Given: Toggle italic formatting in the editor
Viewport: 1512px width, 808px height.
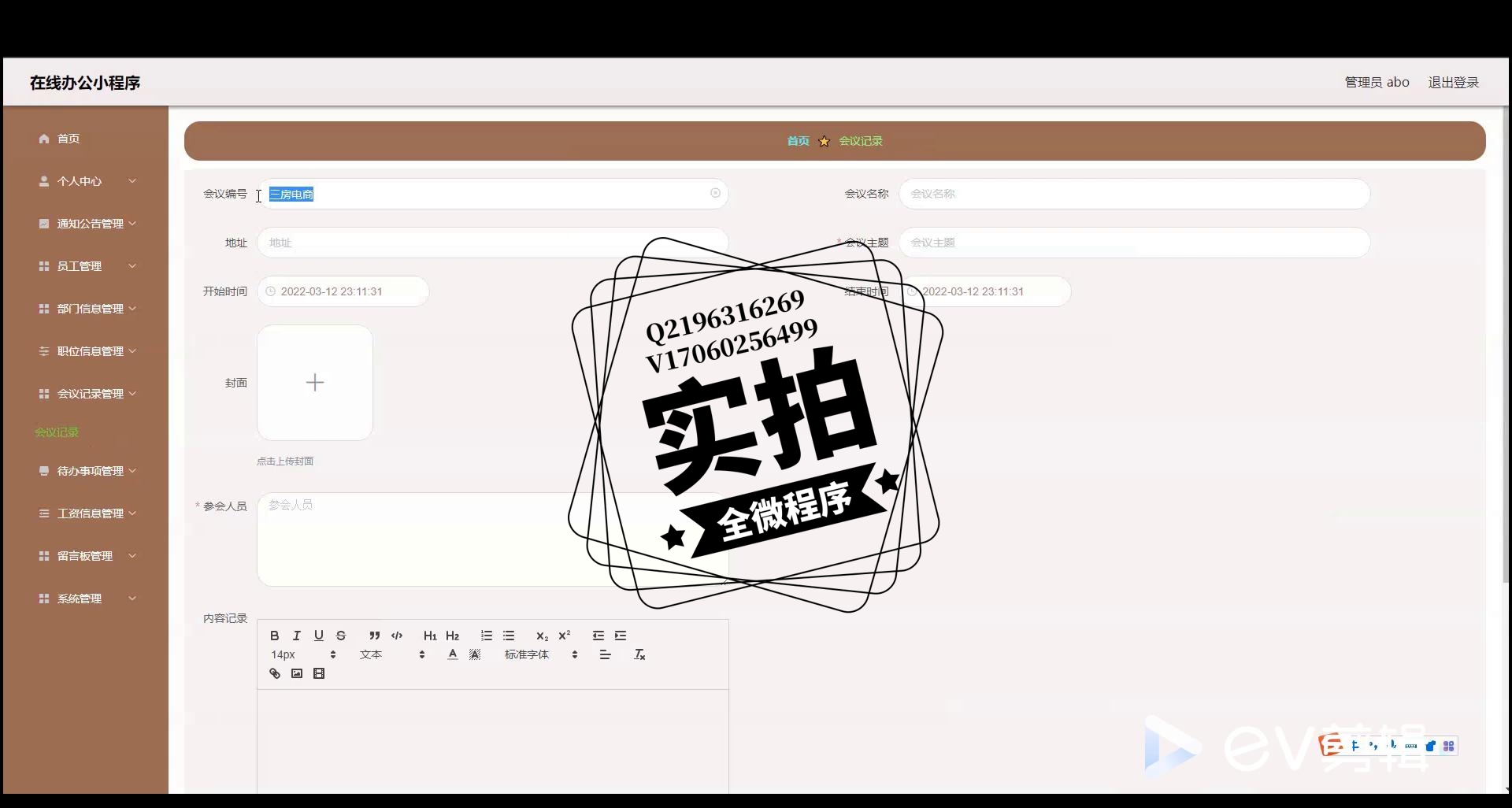Looking at the screenshot, I should (x=296, y=636).
